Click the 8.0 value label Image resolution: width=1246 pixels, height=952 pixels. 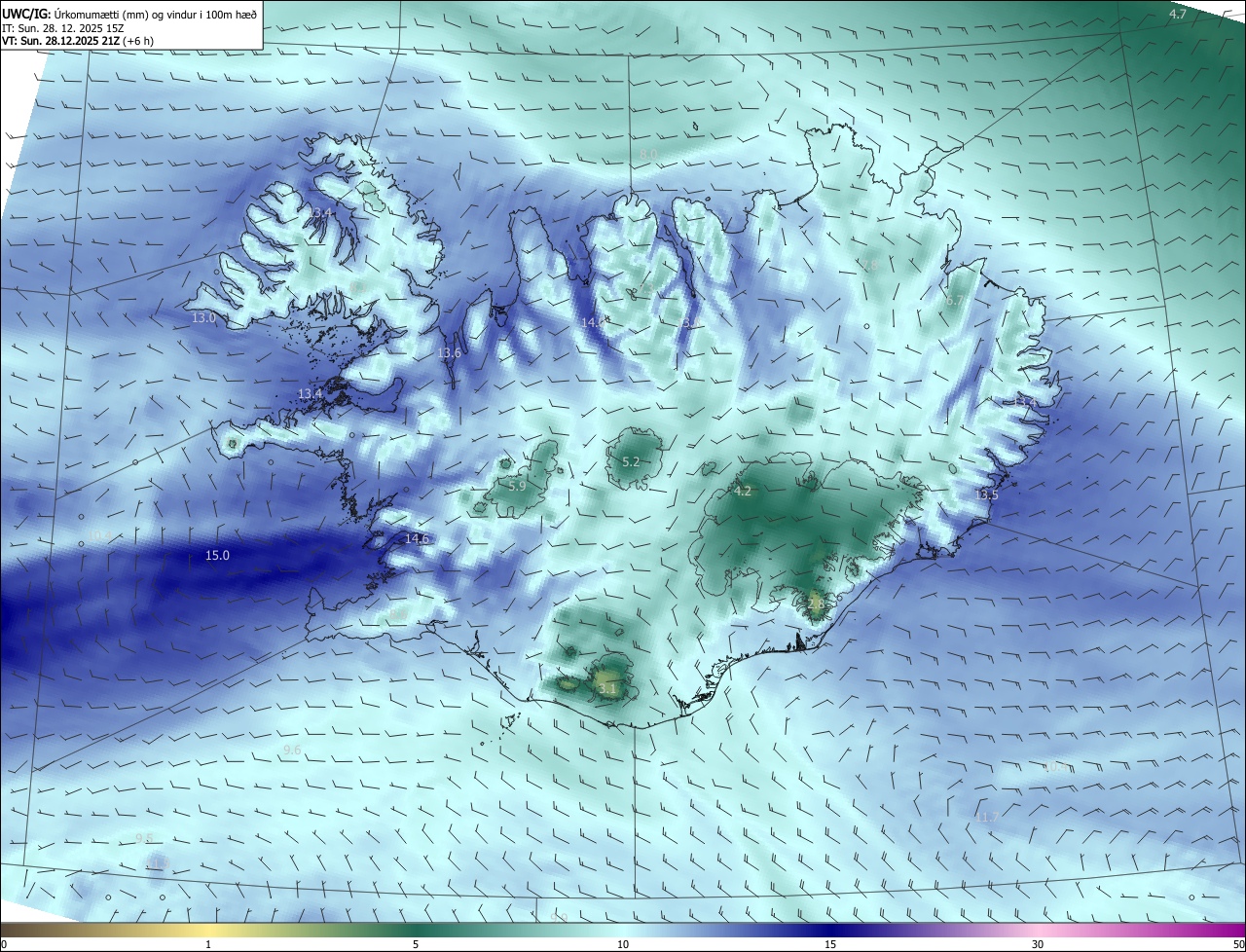pos(648,155)
